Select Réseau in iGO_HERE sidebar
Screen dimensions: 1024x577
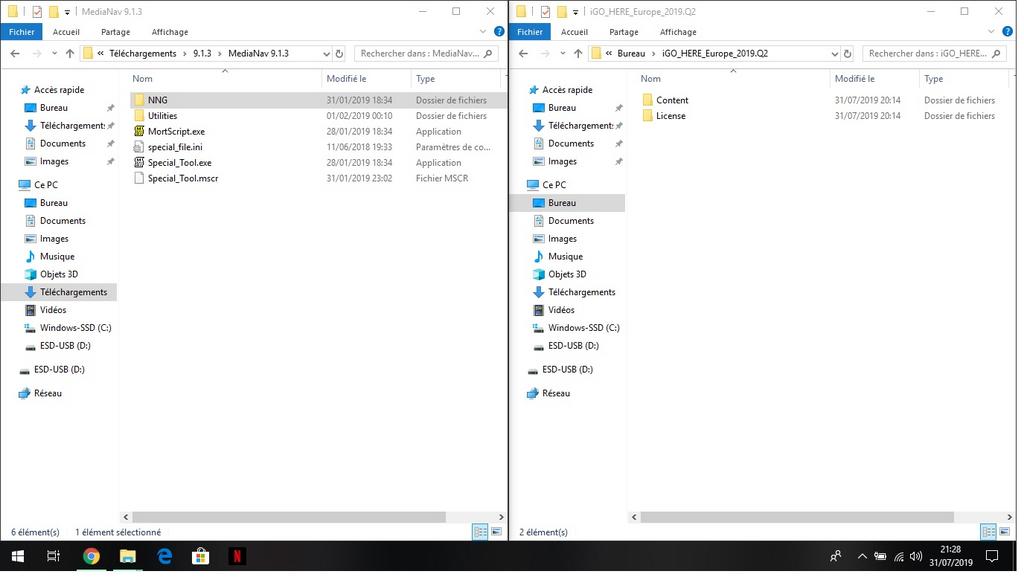(548, 393)
